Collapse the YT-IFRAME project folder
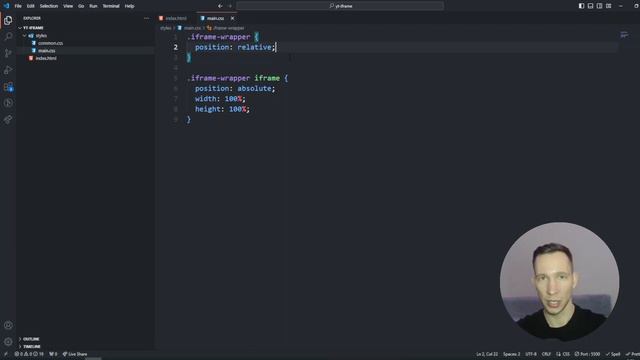 point(33,28)
